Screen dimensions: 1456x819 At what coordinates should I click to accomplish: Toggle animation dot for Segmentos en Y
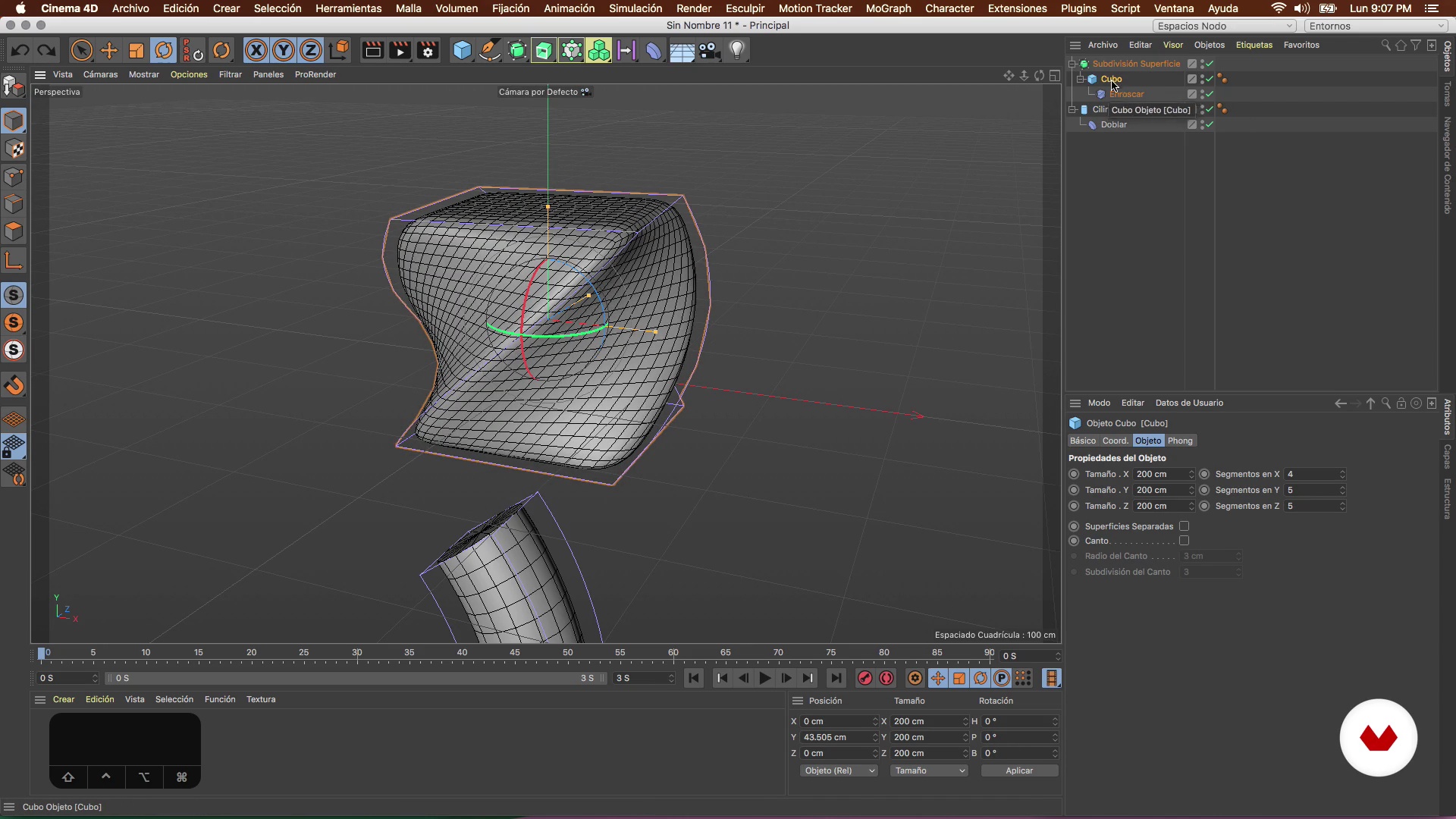click(x=1204, y=490)
